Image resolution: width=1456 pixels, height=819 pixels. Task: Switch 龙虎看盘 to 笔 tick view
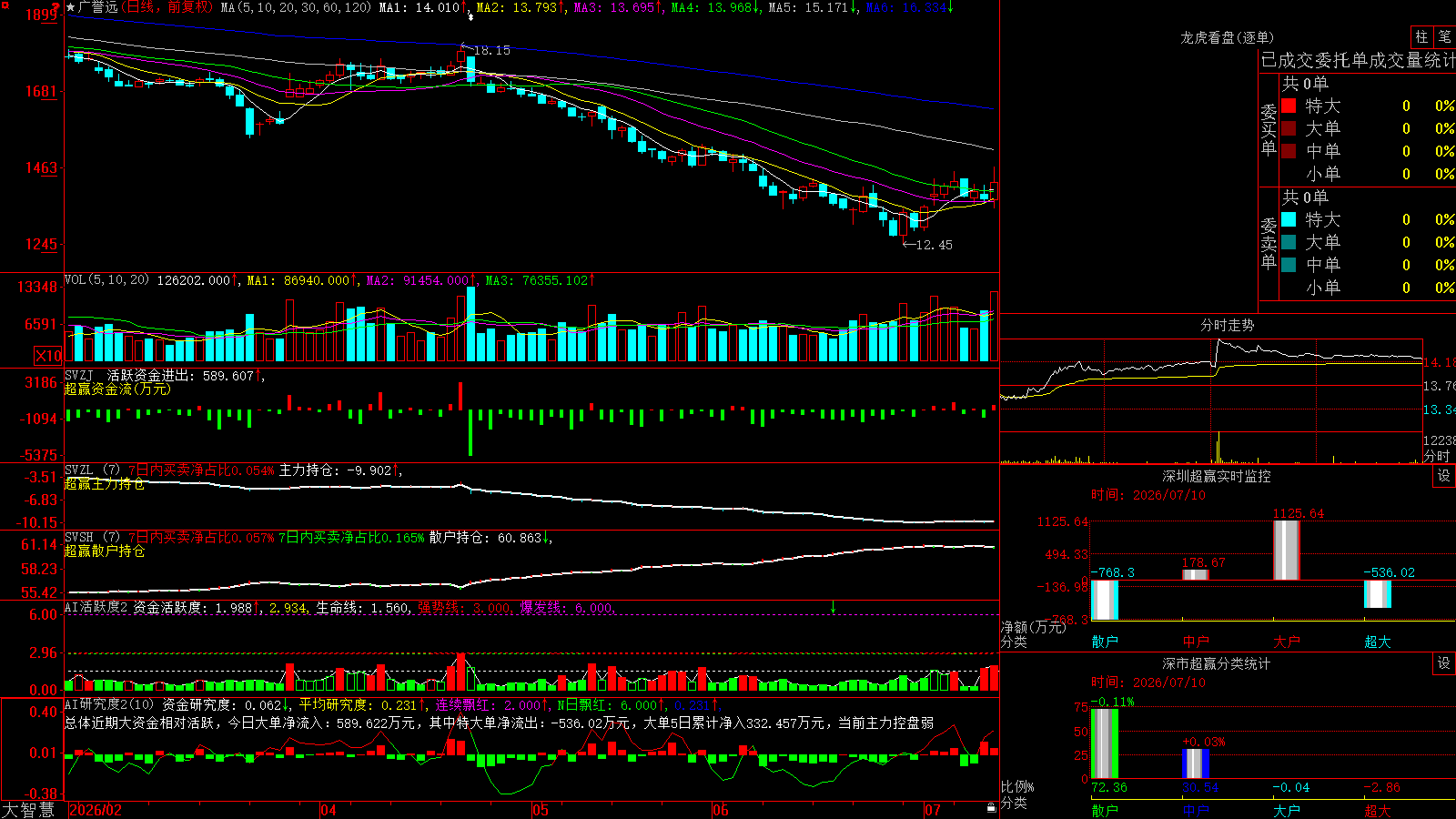pyautogui.click(x=1444, y=36)
